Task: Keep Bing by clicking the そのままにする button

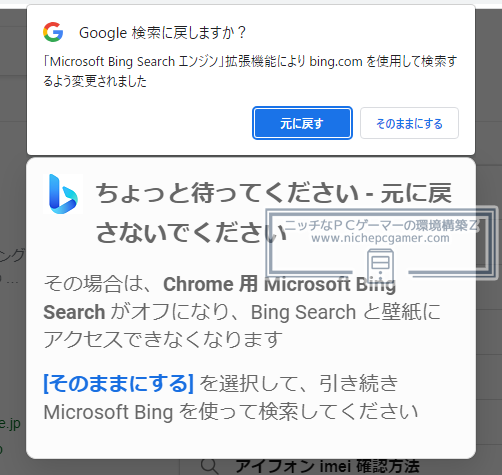Action: click(409, 123)
